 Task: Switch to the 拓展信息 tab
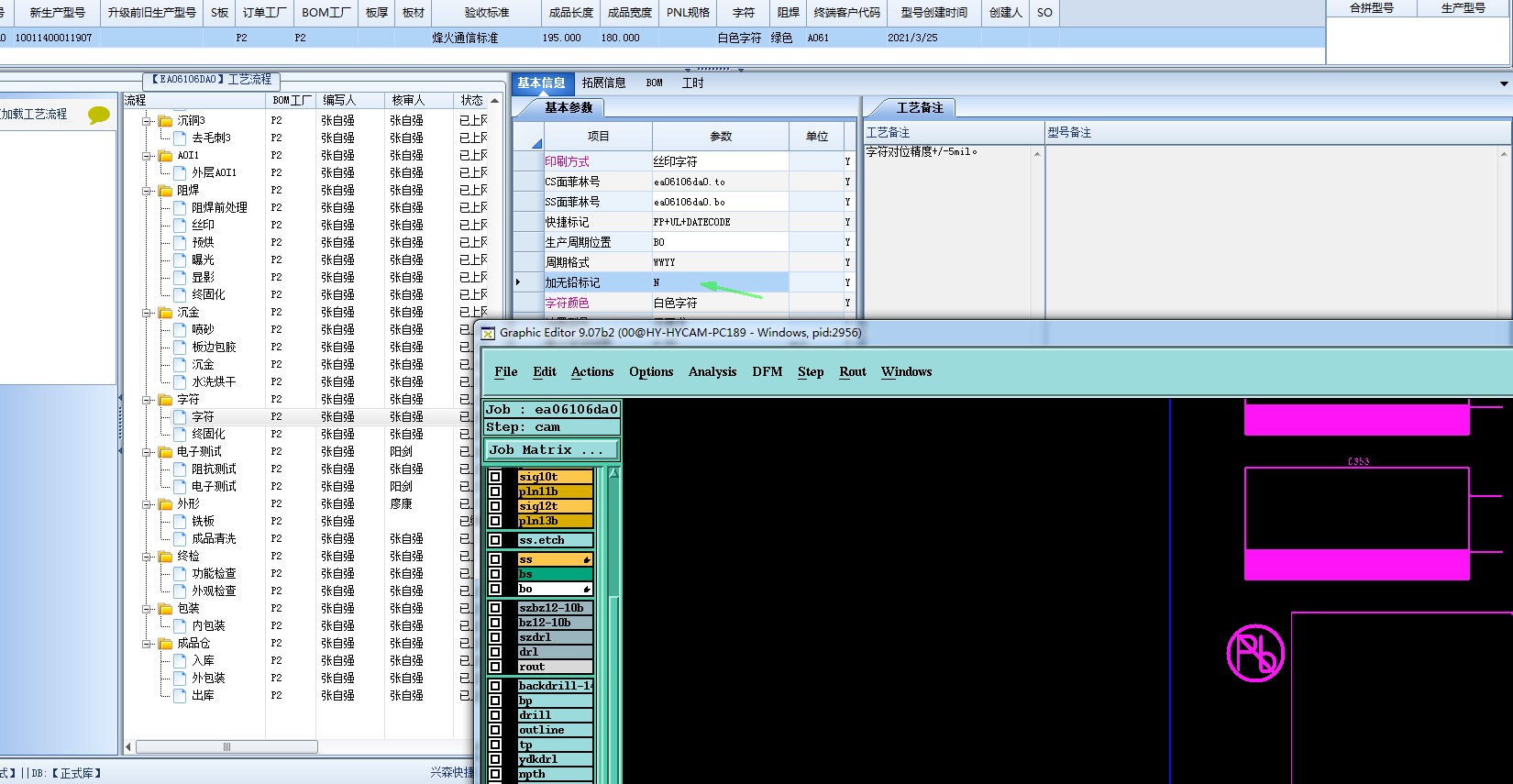pyautogui.click(x=603, y=83)
